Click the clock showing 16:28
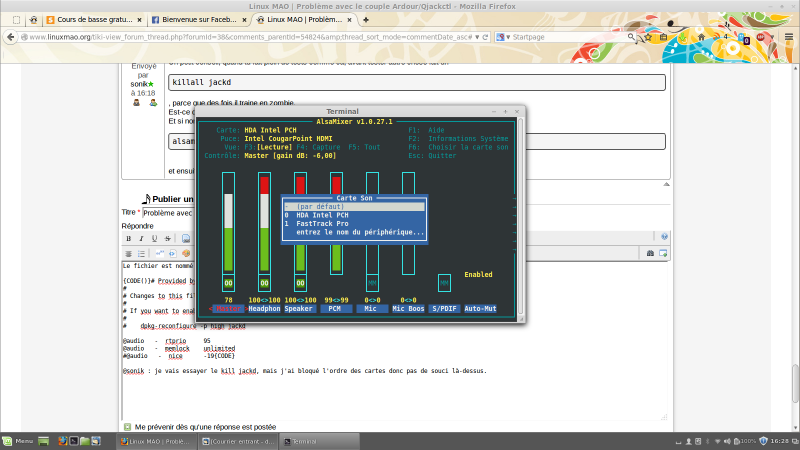 pyautogui.click(x=780, y=441)
